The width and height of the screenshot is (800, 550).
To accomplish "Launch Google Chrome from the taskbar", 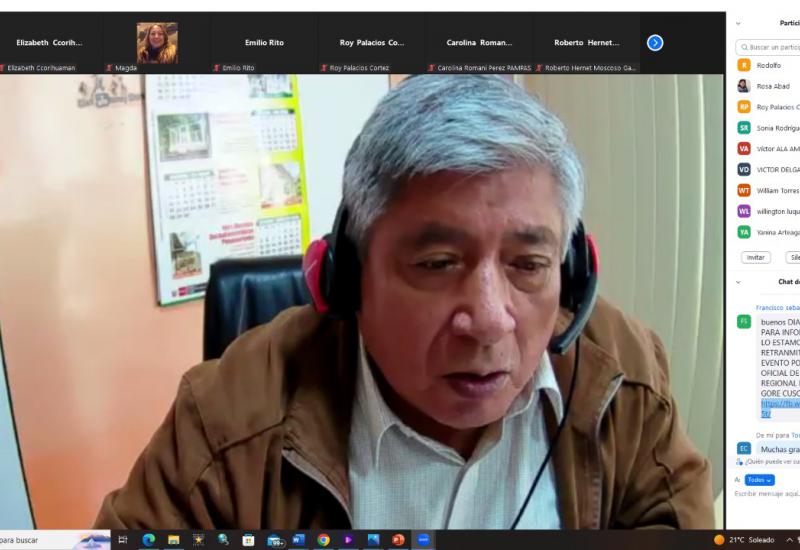I will coord(323,540).
